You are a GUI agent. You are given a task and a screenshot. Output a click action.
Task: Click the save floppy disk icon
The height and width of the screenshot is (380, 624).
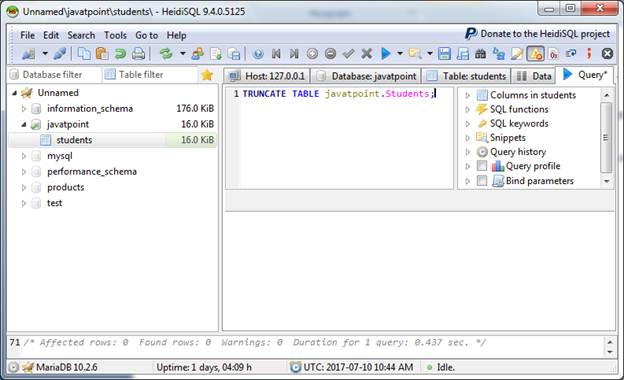(x=444, y=53)
